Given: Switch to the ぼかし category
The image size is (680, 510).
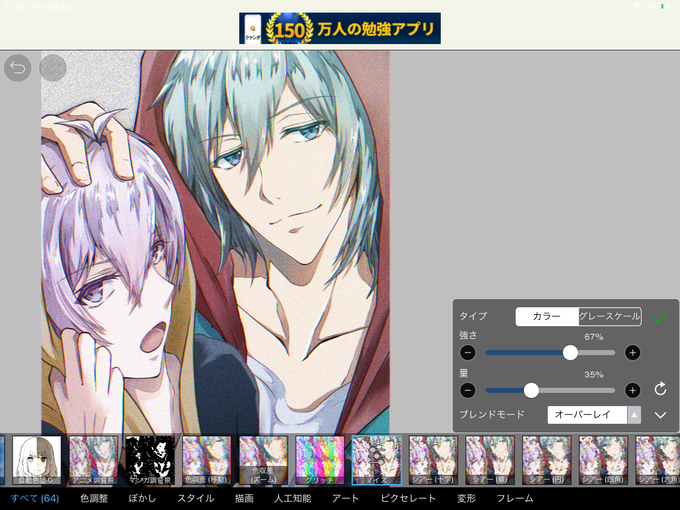Looking at the screenshot, I should coord(142,498).
